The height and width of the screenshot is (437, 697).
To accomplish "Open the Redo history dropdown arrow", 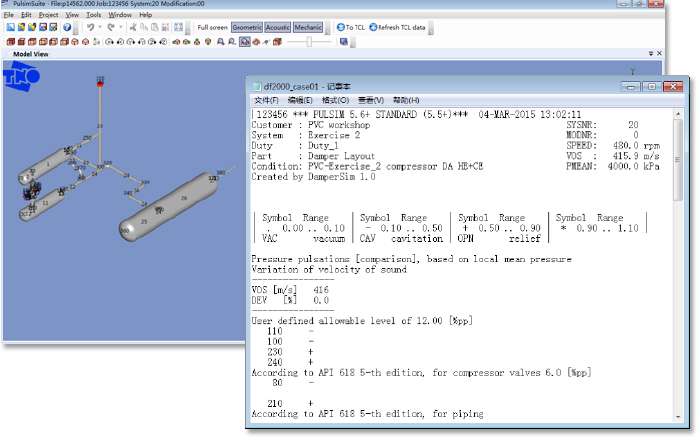I will click(120, 28).
